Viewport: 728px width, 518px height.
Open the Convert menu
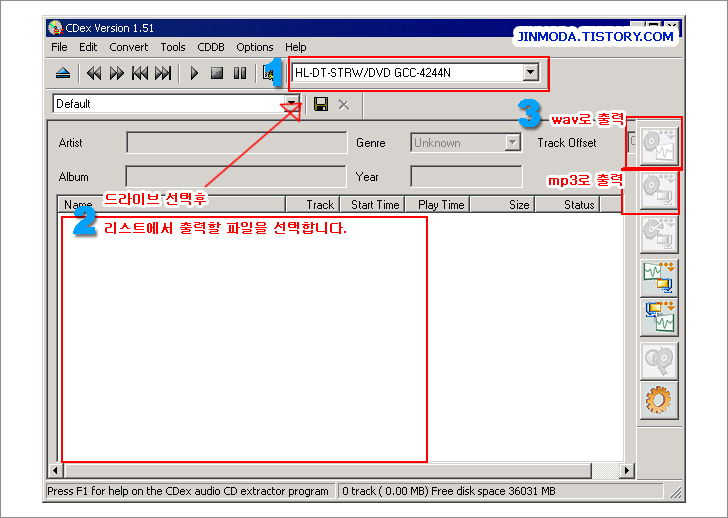pyautogui.click(x=129, y=47)
